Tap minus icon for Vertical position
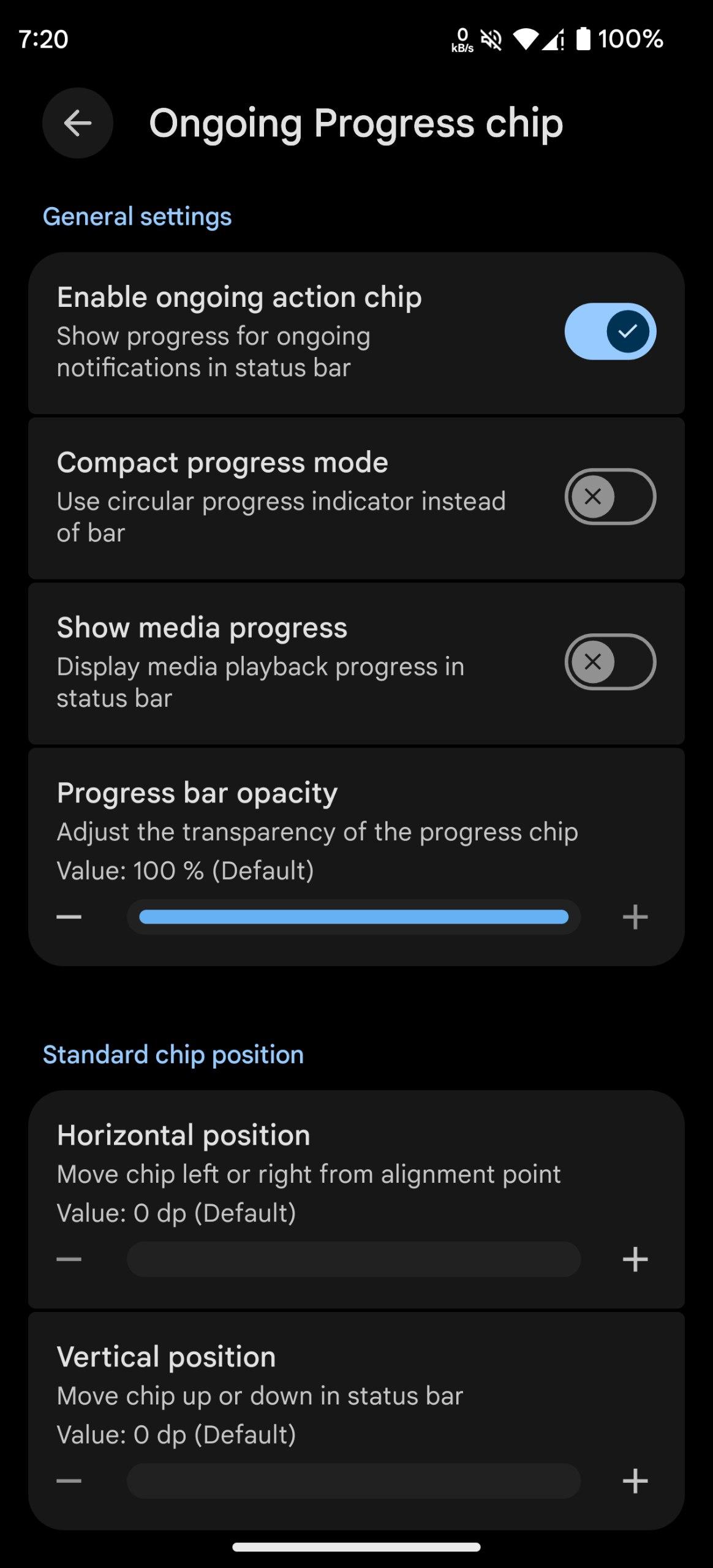Screen dimensions: 713x1568 click(x=69, y=1481)
